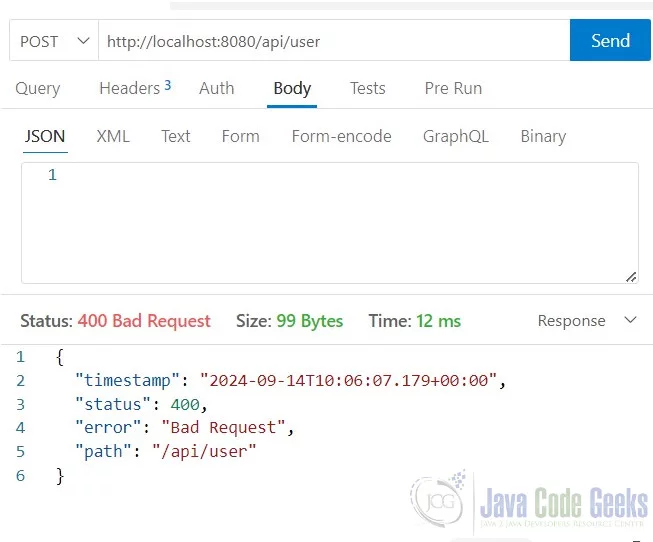
Task: Click inside the JSON body editor
Action: [330, 223]
